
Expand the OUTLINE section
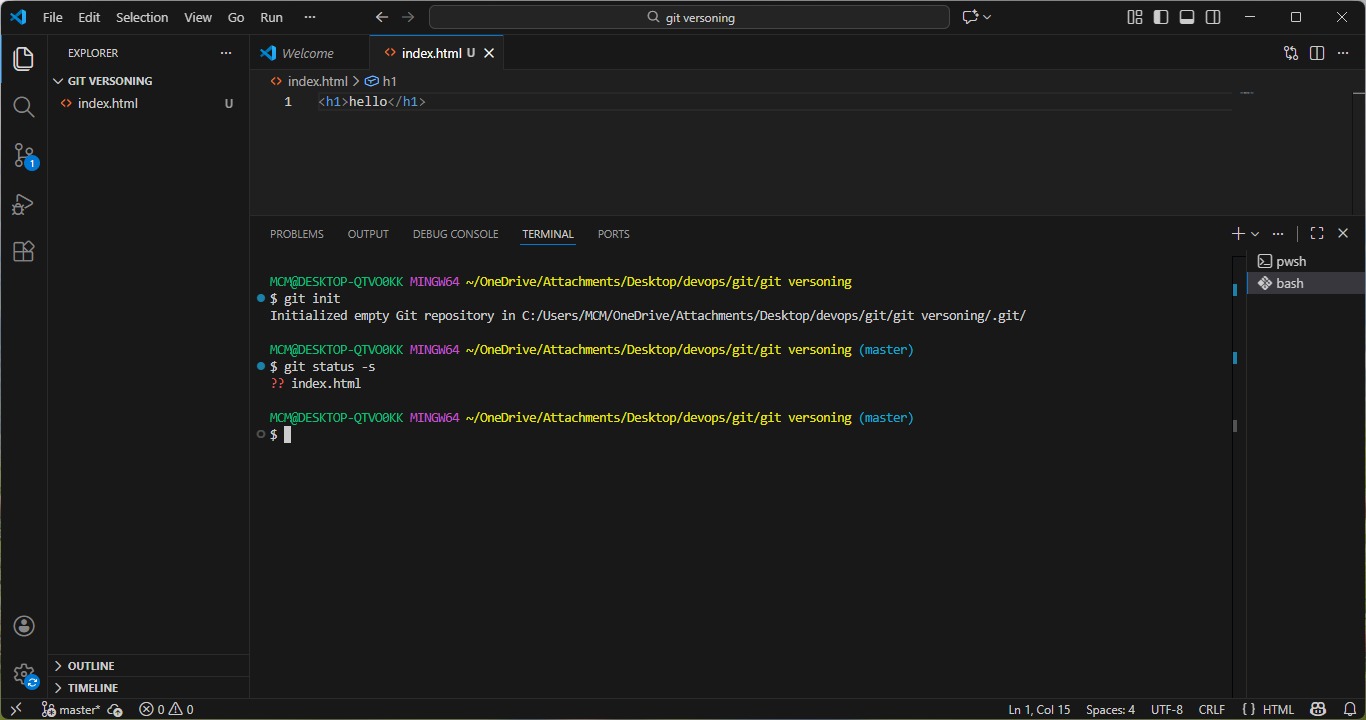(149, 666)
